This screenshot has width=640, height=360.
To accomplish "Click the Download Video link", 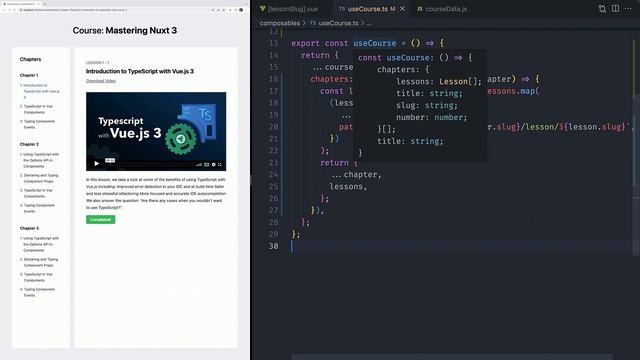I will 101,81.
